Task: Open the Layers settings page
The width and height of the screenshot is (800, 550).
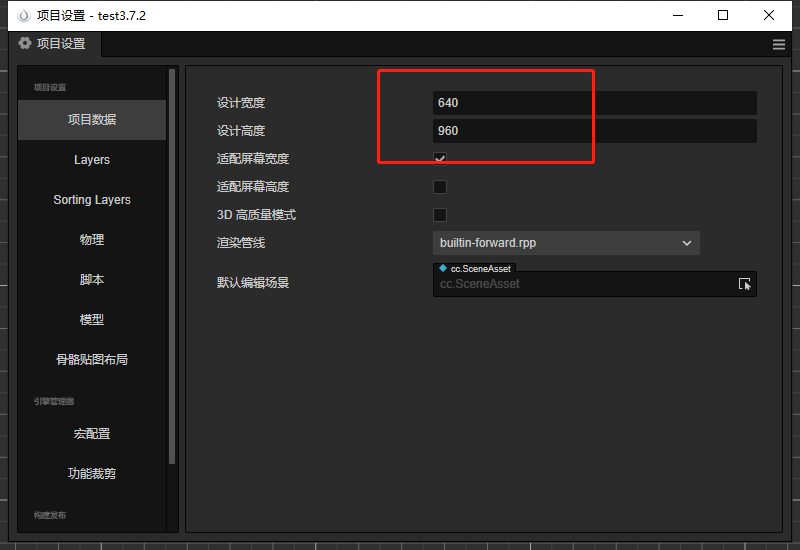Action: click(x=92, y=160)
